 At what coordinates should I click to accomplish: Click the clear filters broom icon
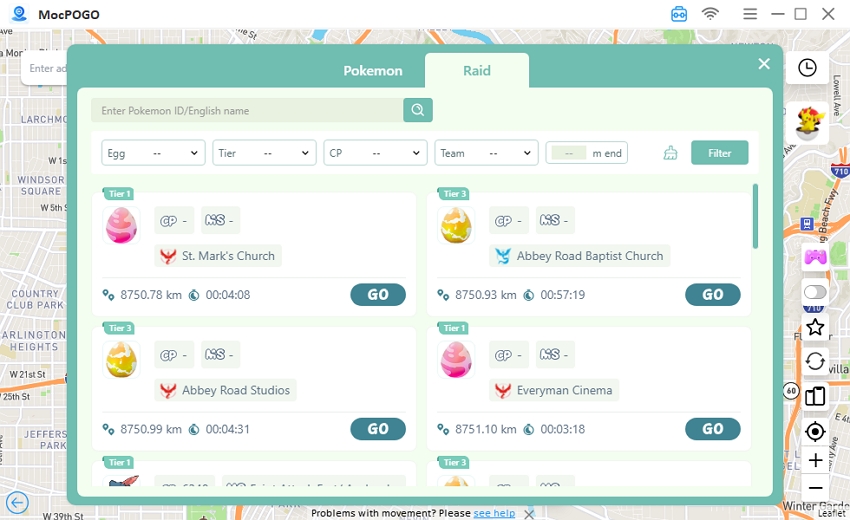[670, 153]
